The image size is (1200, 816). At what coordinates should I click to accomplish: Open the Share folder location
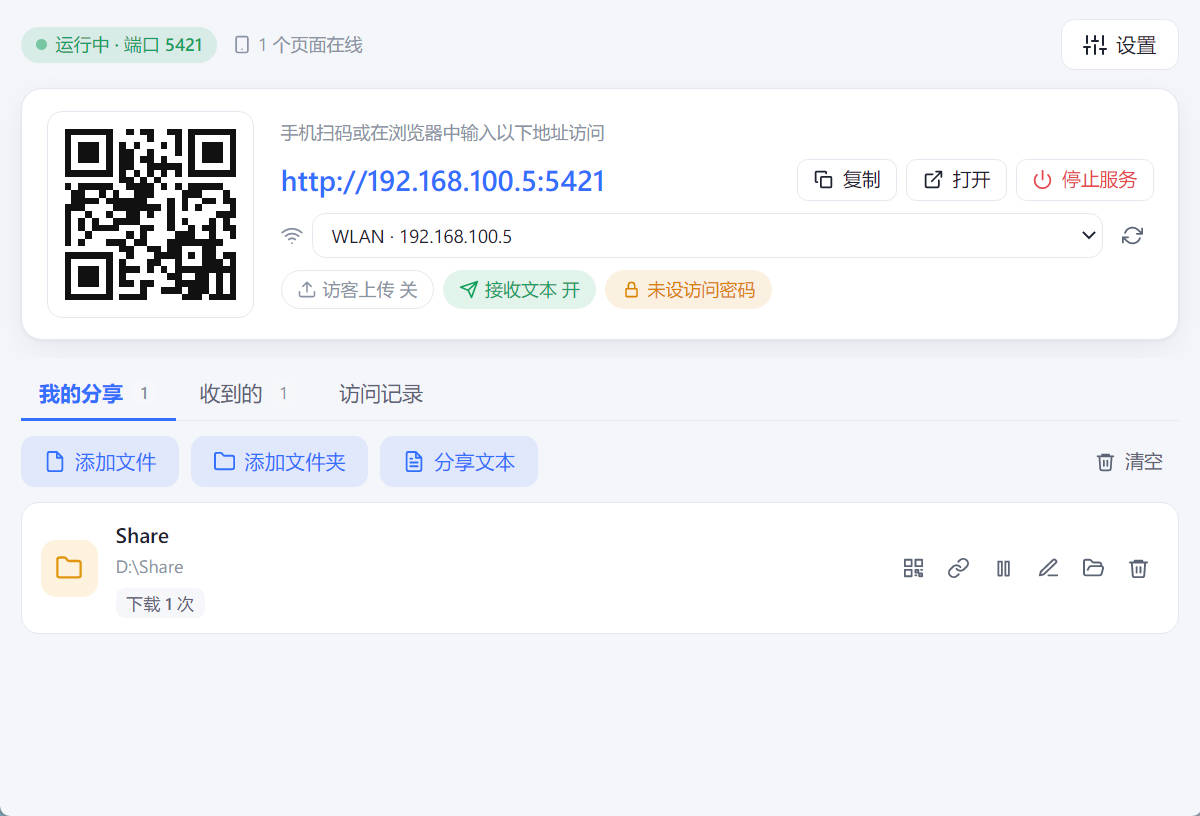tap(1093, 568)
